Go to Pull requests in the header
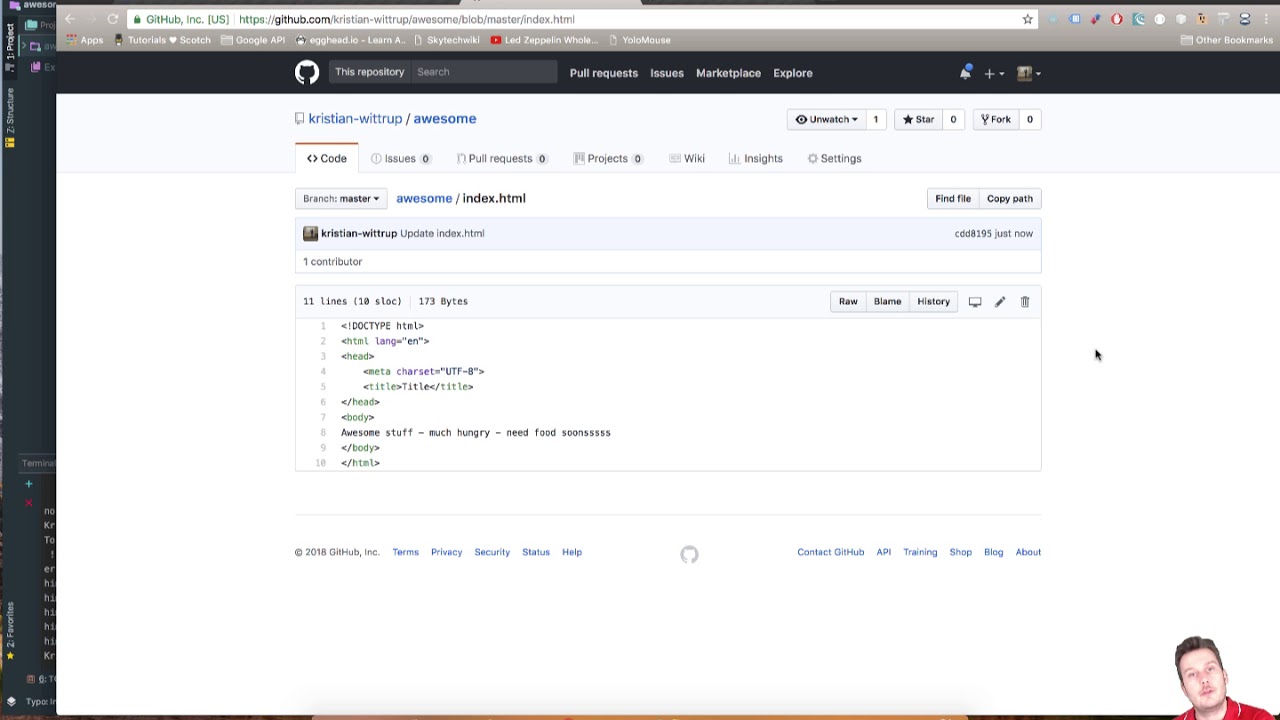 click(603, 73)
